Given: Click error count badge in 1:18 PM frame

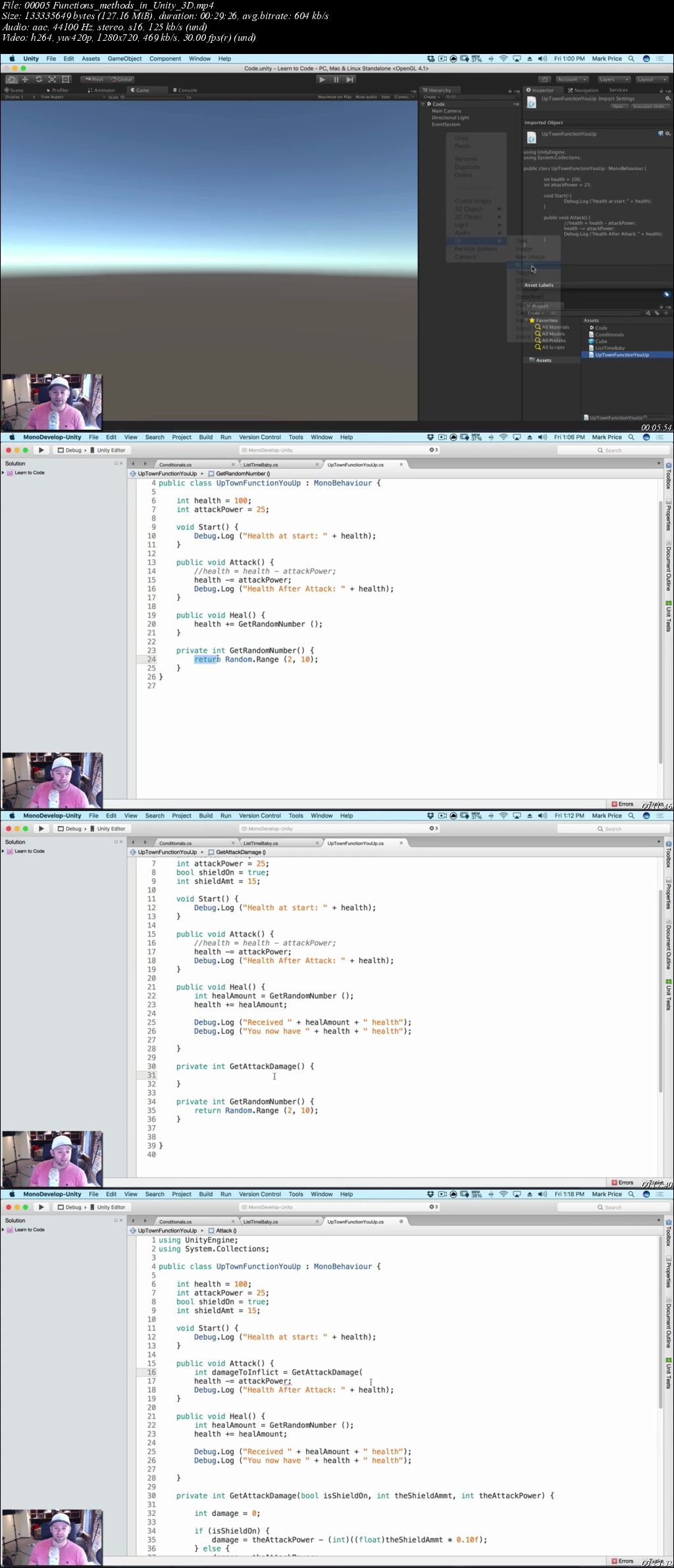Looking at the screenshot, I should 433,1207.
